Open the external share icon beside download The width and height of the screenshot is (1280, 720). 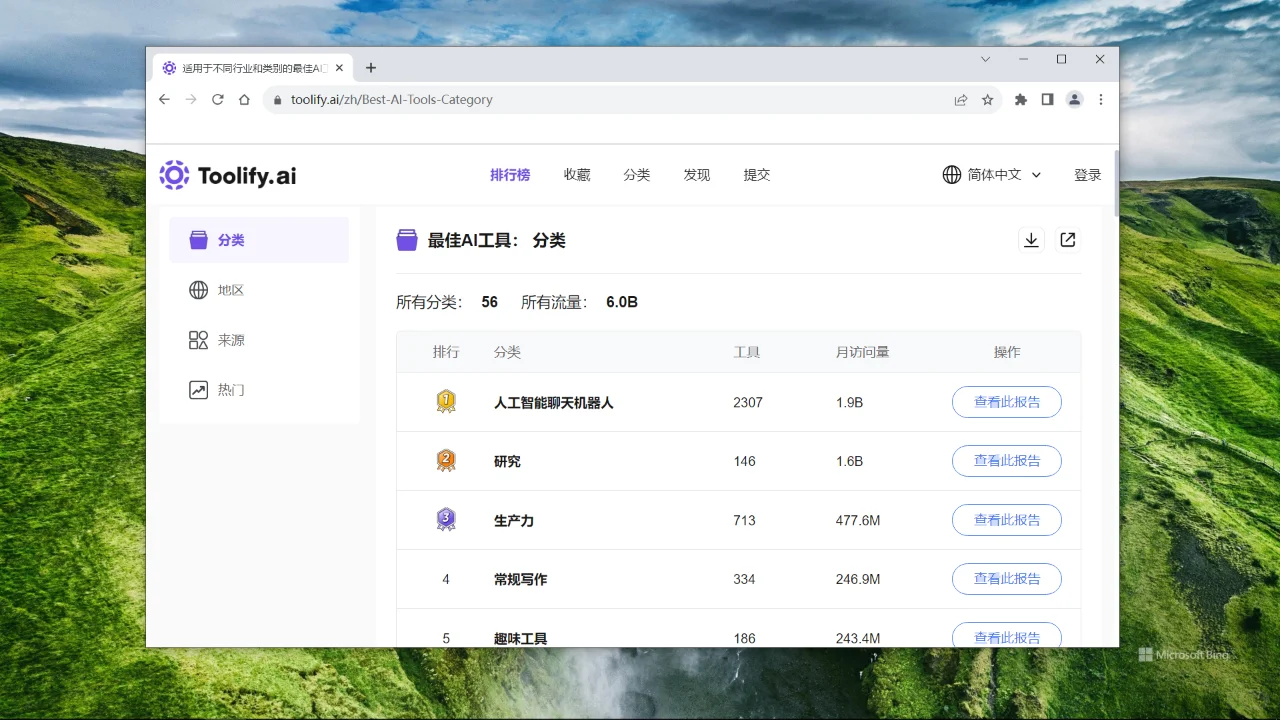(x=1067, y=239)
